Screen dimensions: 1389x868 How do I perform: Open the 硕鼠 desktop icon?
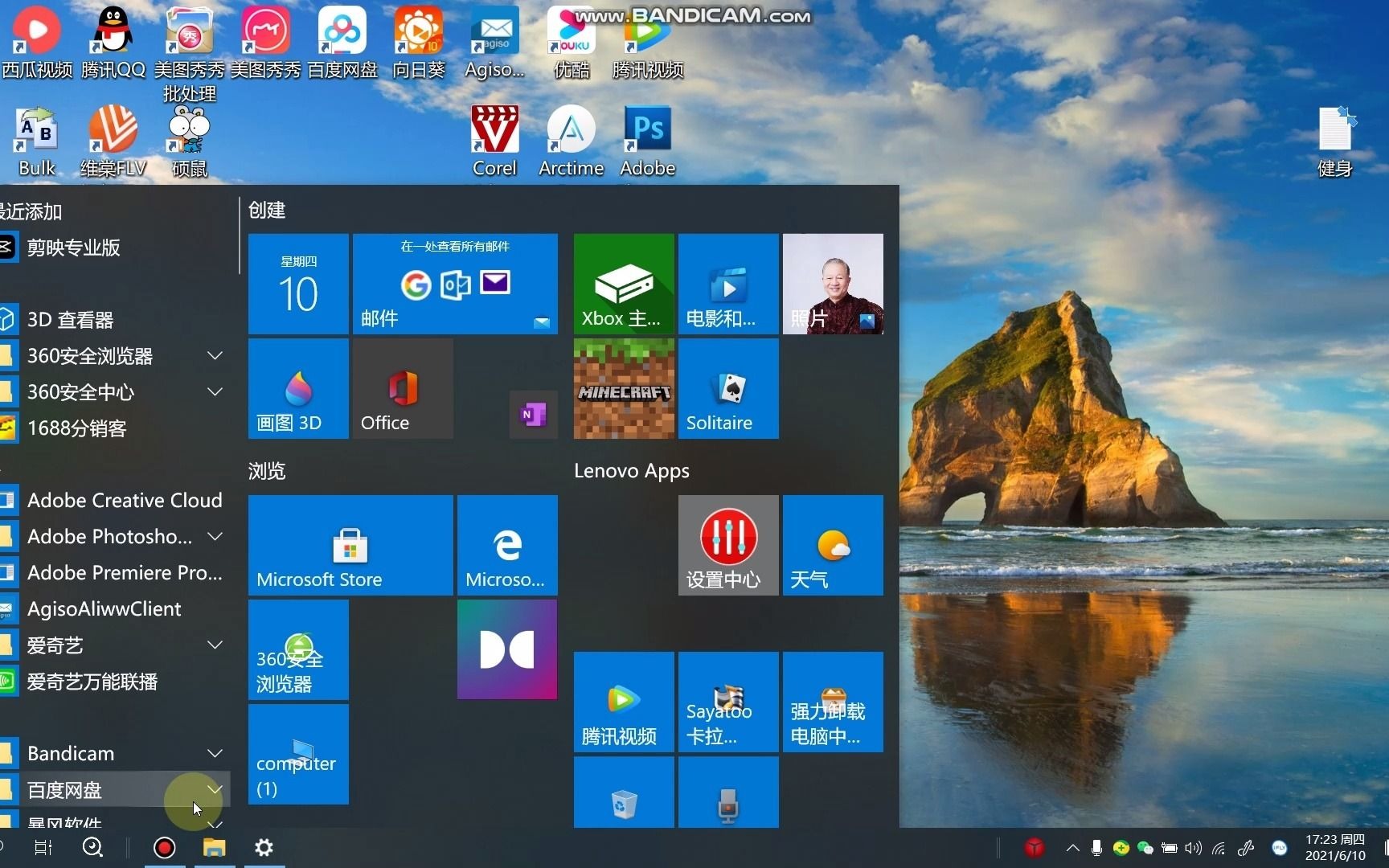pos(189,141)
